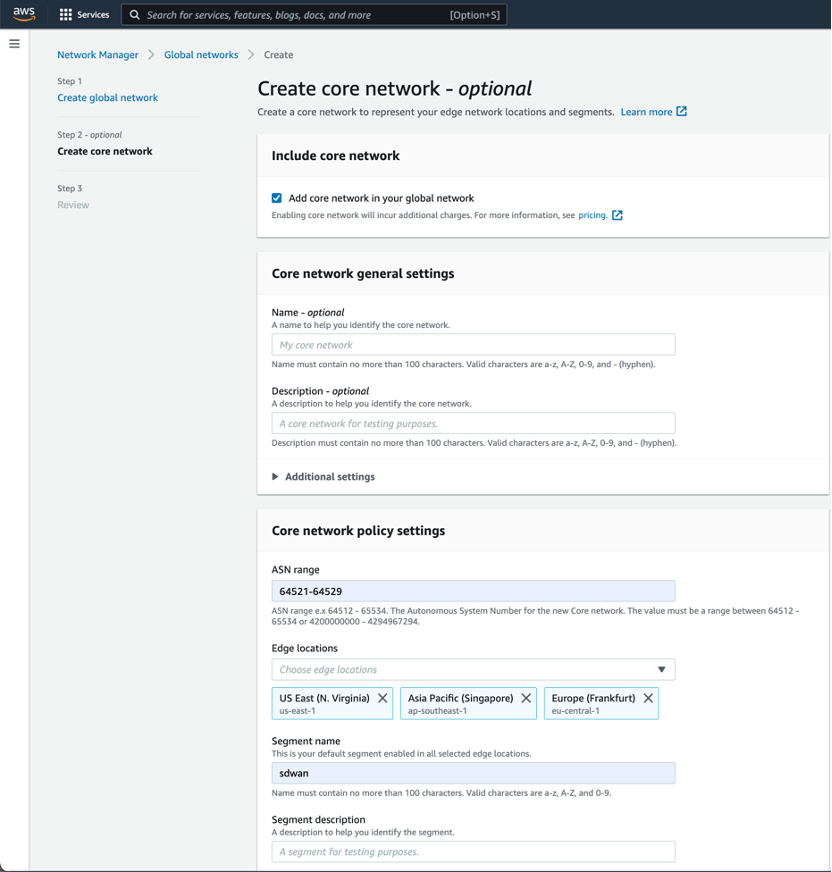832x872 pixels.
Task: Remove the Asia Pacific (Singapore) edge location
Action: (526, 698)
